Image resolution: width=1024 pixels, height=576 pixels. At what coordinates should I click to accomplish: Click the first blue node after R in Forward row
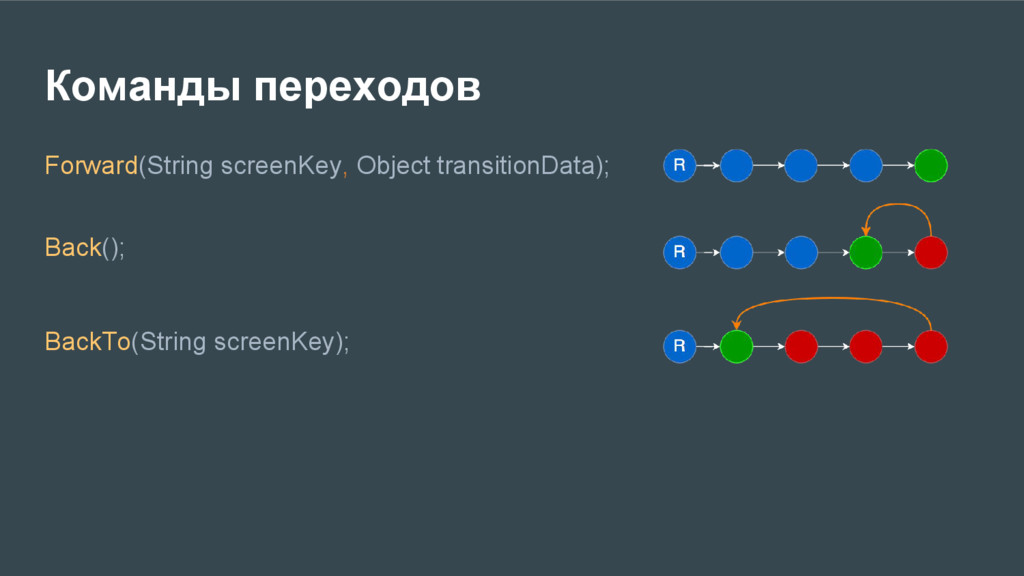[736, 165]
